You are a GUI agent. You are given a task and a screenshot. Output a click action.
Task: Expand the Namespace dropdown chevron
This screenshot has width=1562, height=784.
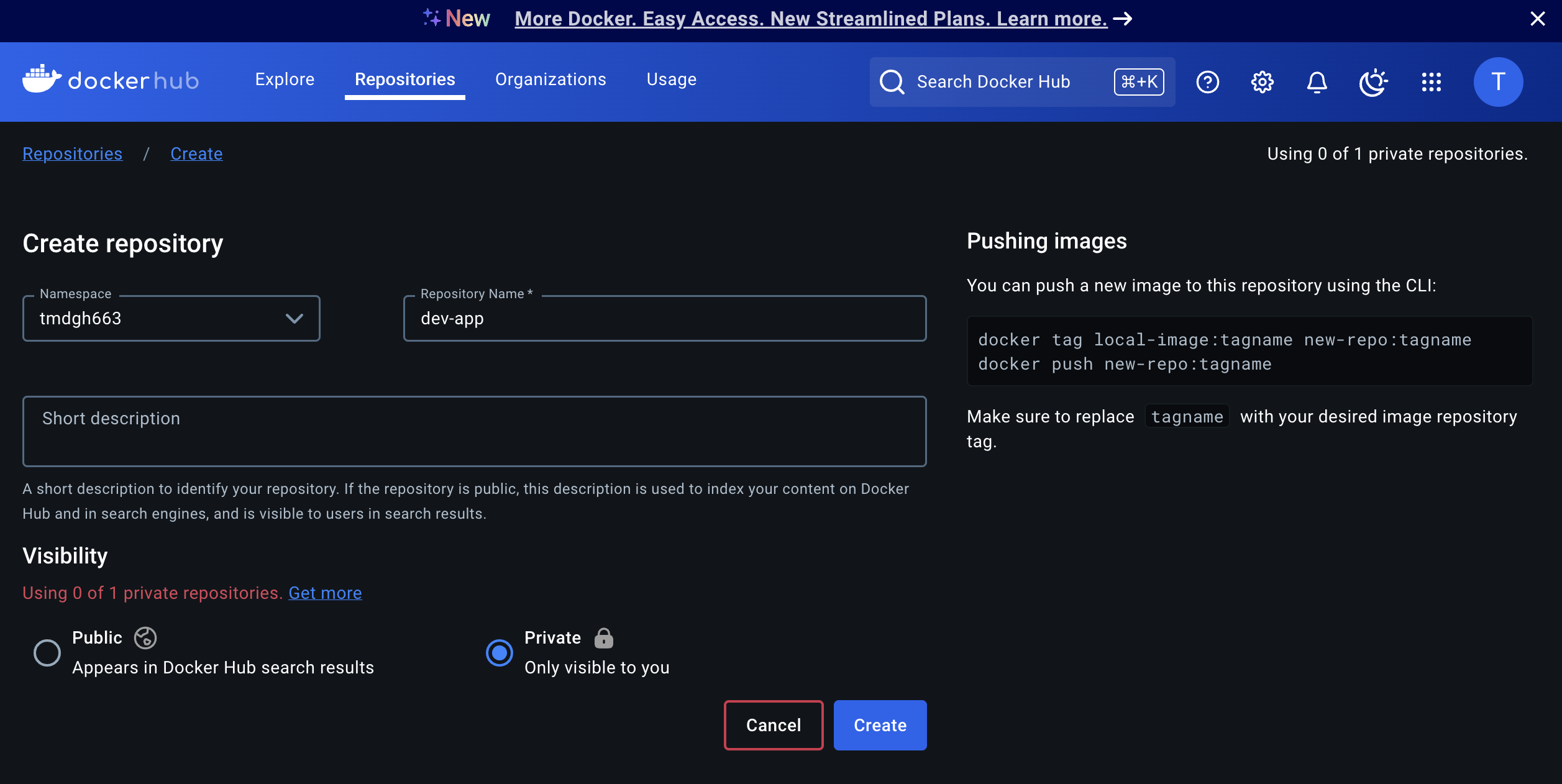pos(294,319)
